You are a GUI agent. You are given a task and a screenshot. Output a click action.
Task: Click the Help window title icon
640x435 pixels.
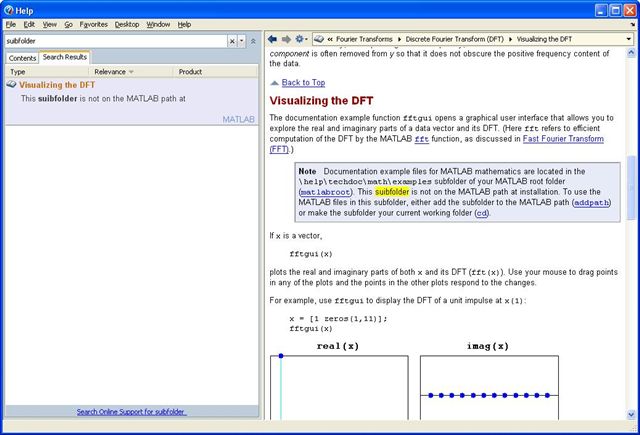[10, 8]
